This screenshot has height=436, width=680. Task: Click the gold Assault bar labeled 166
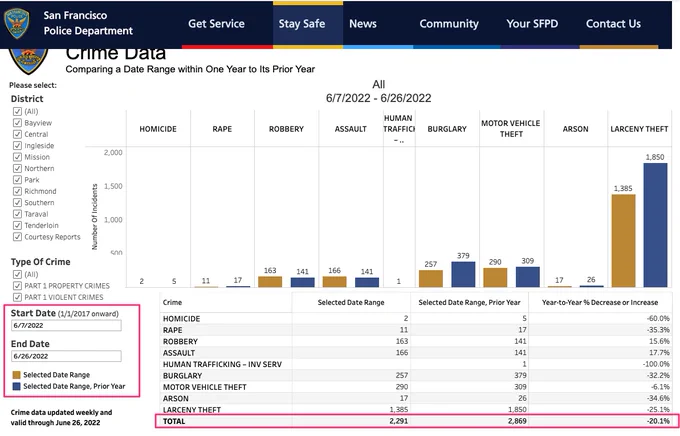point(334,282)
